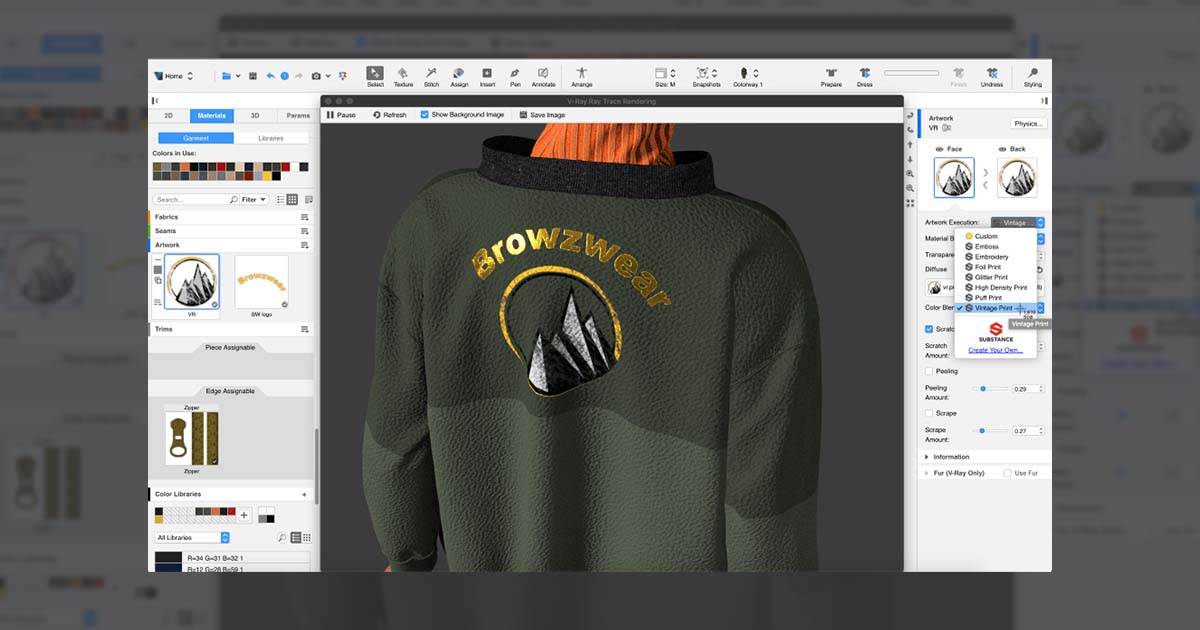Image resolution: width=1200 pixels, height=630 pixels.
Task: Refresh the ray trace rendering
Action: pos(390,115)
